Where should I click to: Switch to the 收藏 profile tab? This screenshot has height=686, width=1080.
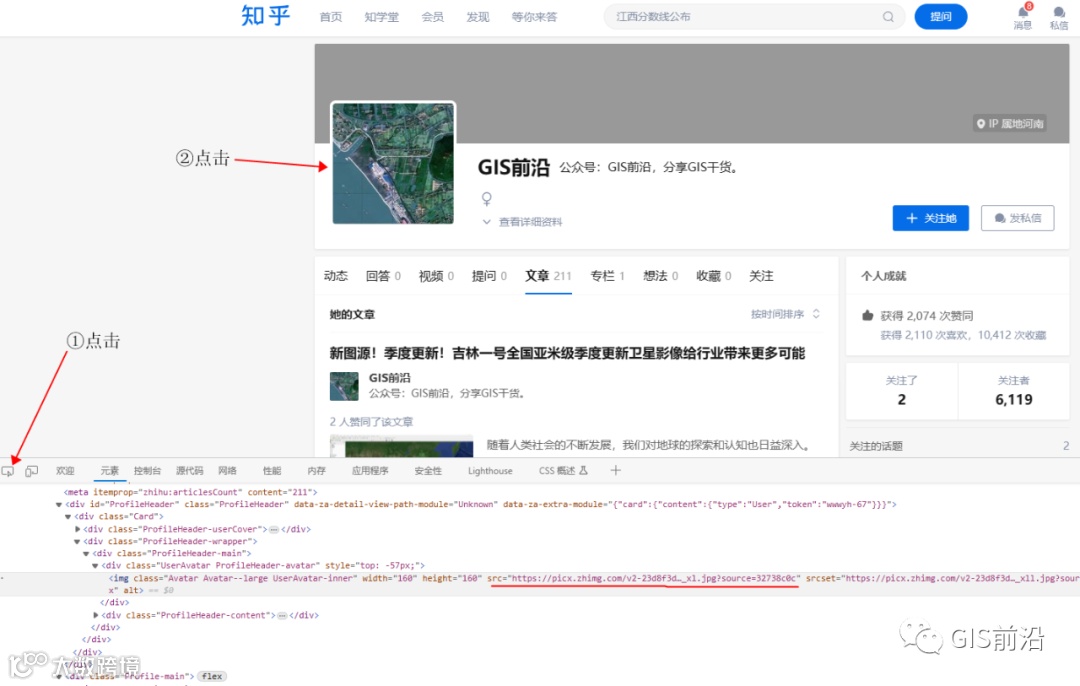[714, 276]
